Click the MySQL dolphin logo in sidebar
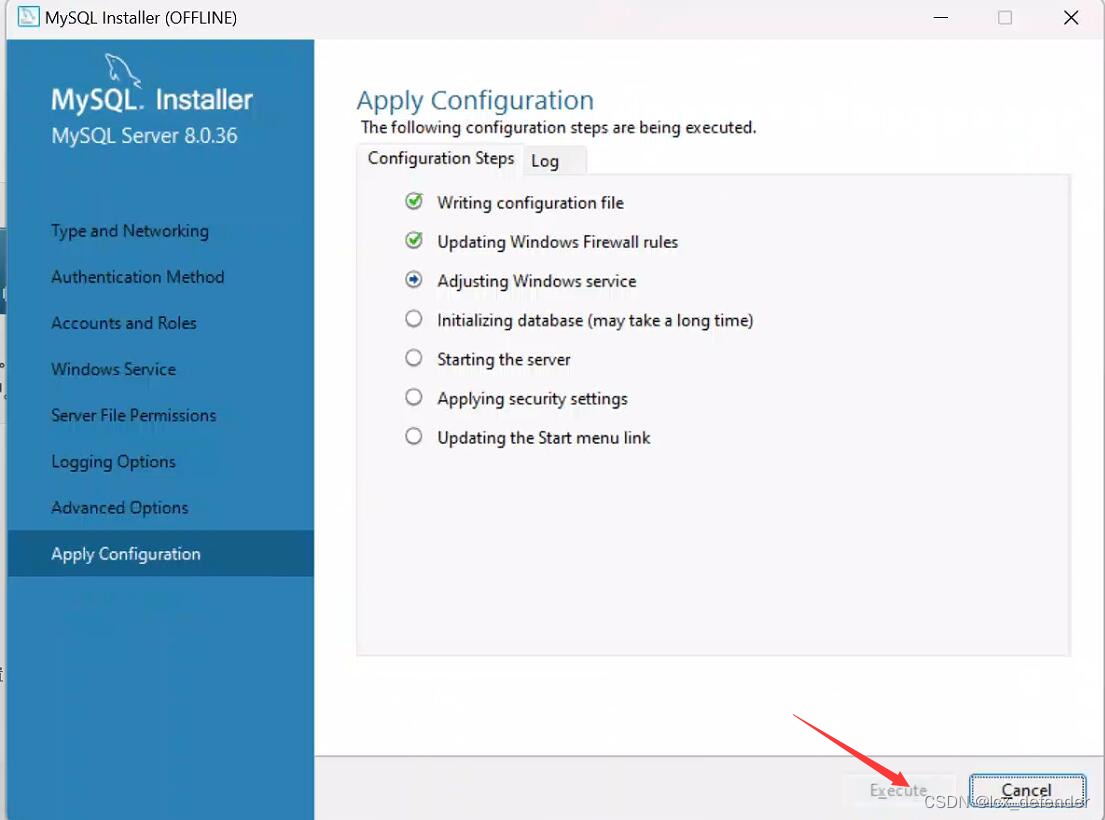 121,70
